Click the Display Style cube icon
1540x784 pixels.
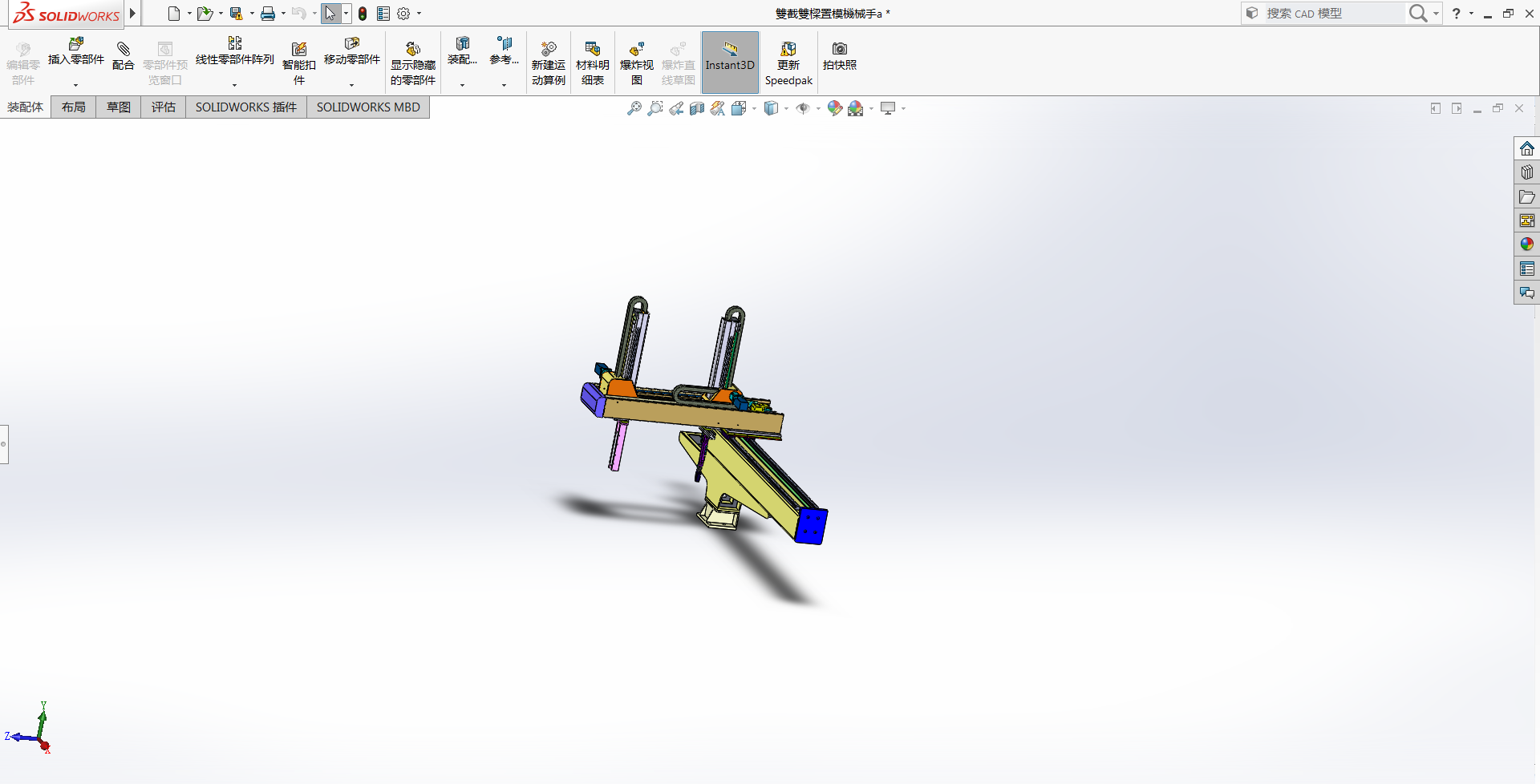tap(771, 108)
